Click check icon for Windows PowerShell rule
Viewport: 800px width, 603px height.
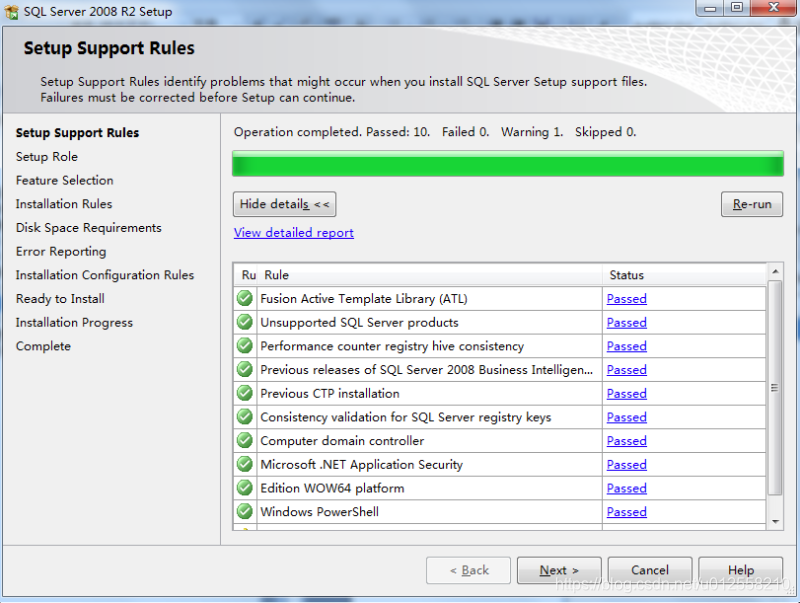pyautogui.click(x=245, y=511)
